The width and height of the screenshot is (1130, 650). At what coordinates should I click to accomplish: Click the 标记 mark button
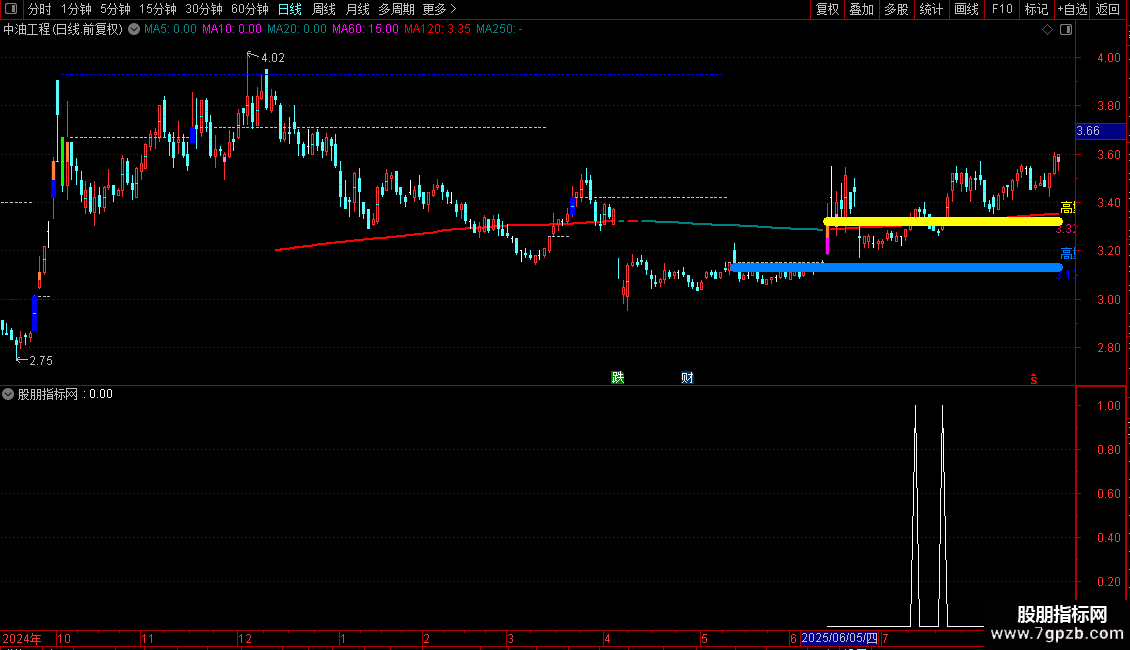1036,9
